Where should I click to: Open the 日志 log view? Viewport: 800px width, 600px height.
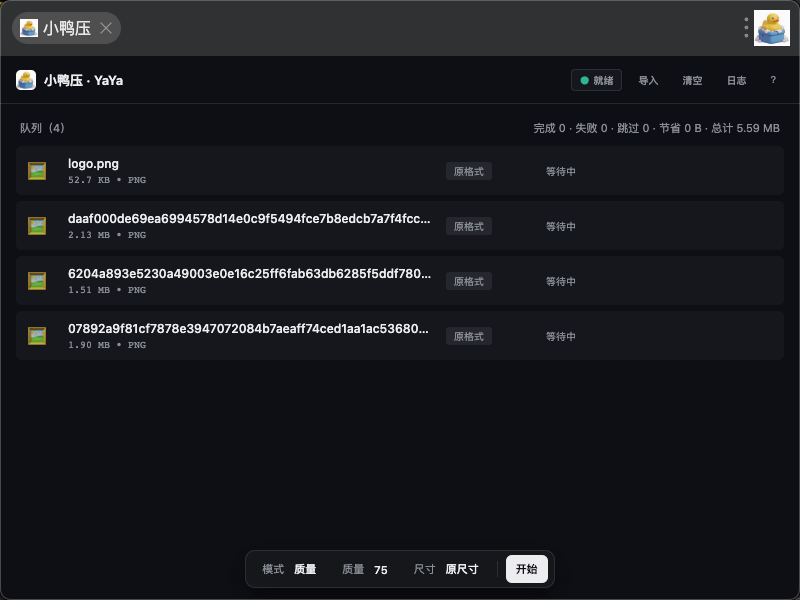736,80
